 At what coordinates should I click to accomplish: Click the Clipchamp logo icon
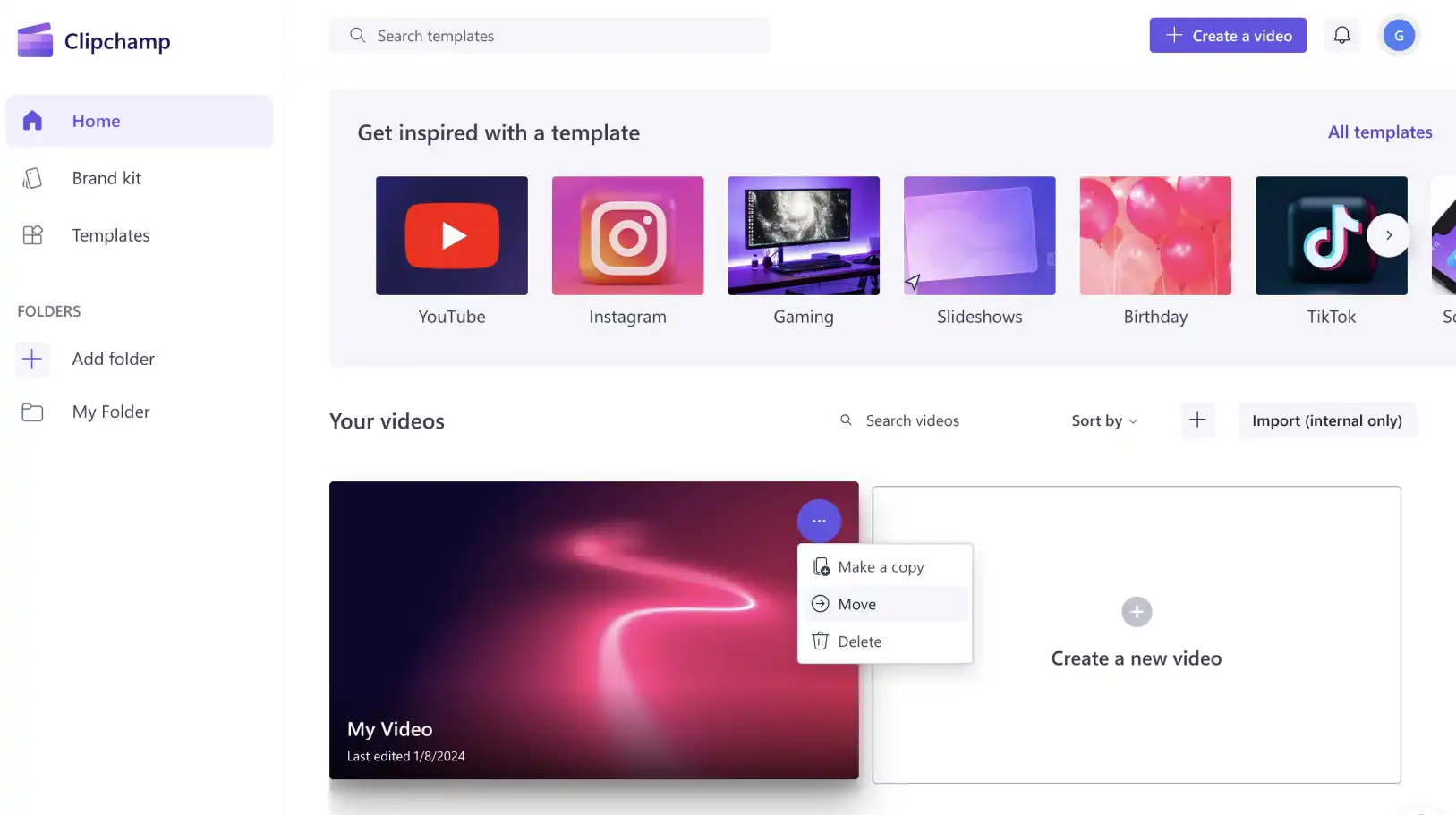(35, 40)
